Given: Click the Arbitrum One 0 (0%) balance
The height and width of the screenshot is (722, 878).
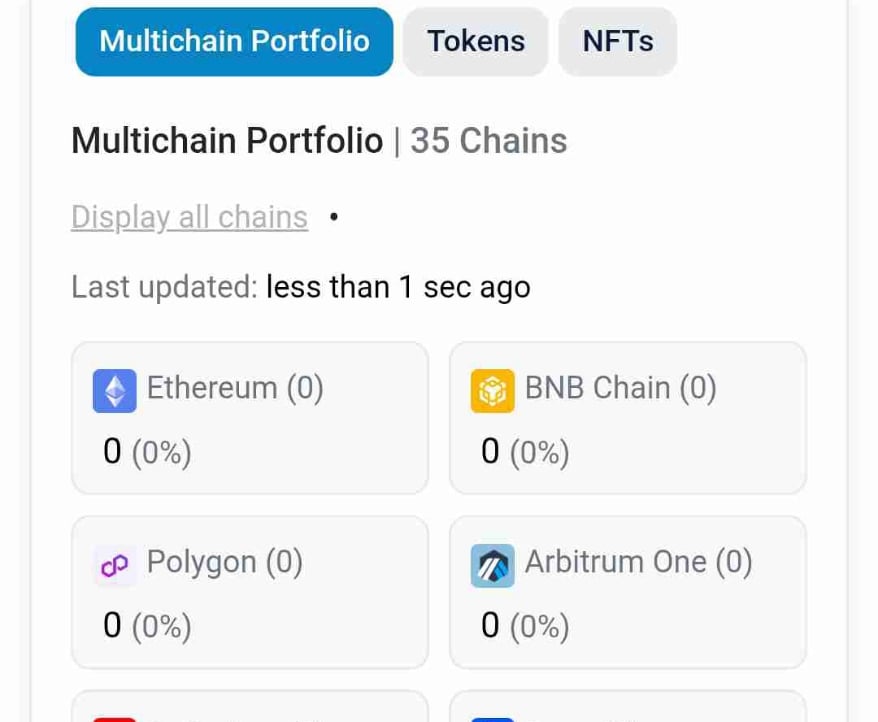Looking at the screenshot, I should coord(525,626).
